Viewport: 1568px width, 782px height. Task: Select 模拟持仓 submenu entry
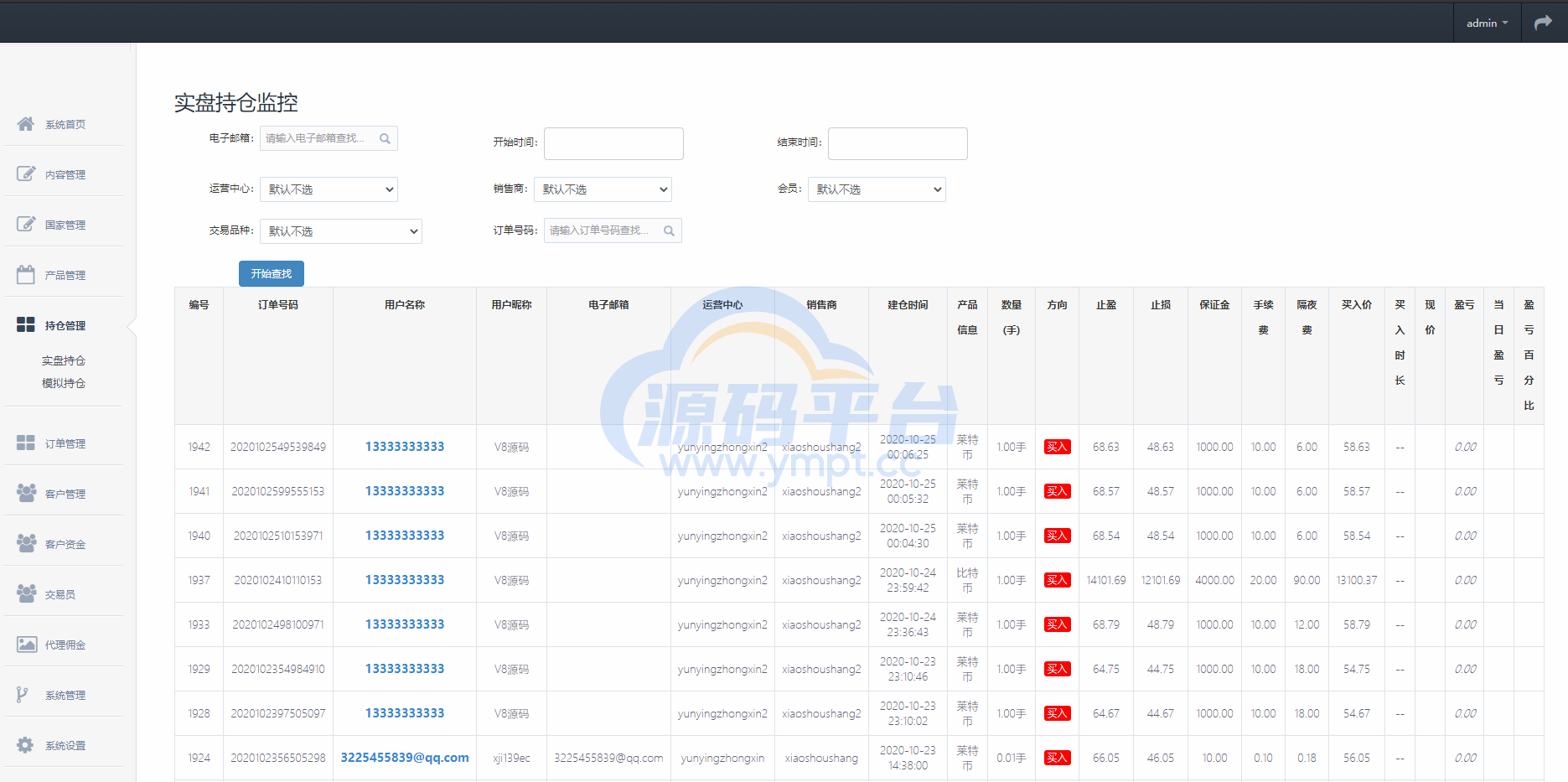pyautogui.click(x=64, y=383)
